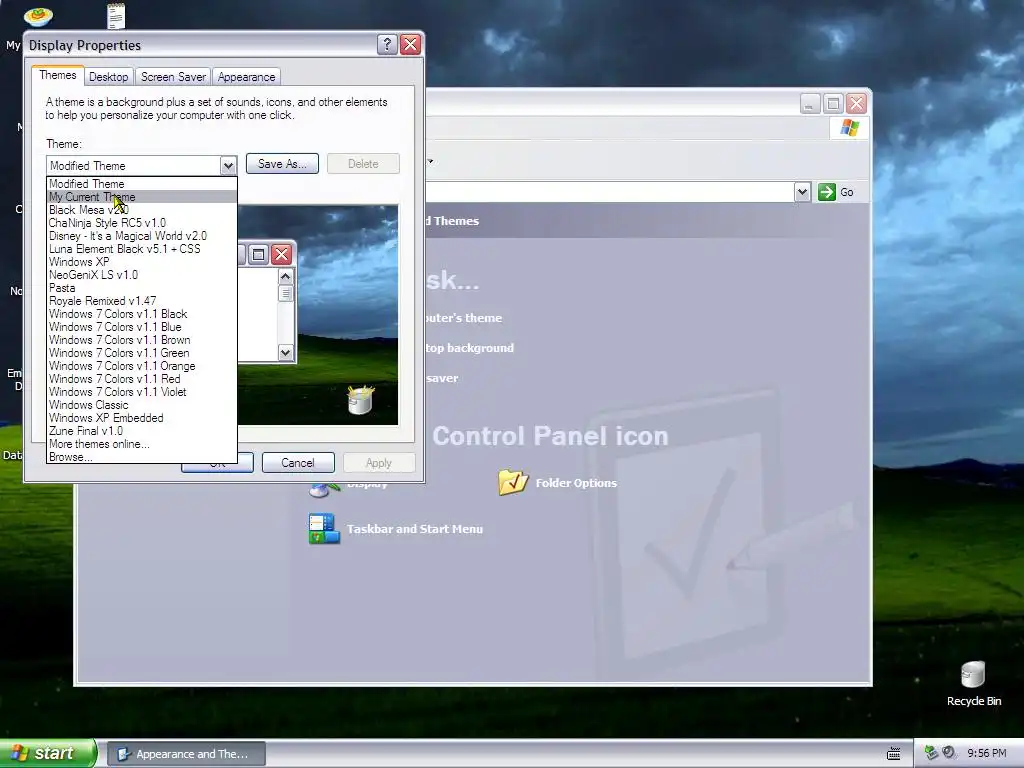Screen dimensions: 1024x768
Task: Close the Display Properties dialog
Action: [x=410, y=44]
